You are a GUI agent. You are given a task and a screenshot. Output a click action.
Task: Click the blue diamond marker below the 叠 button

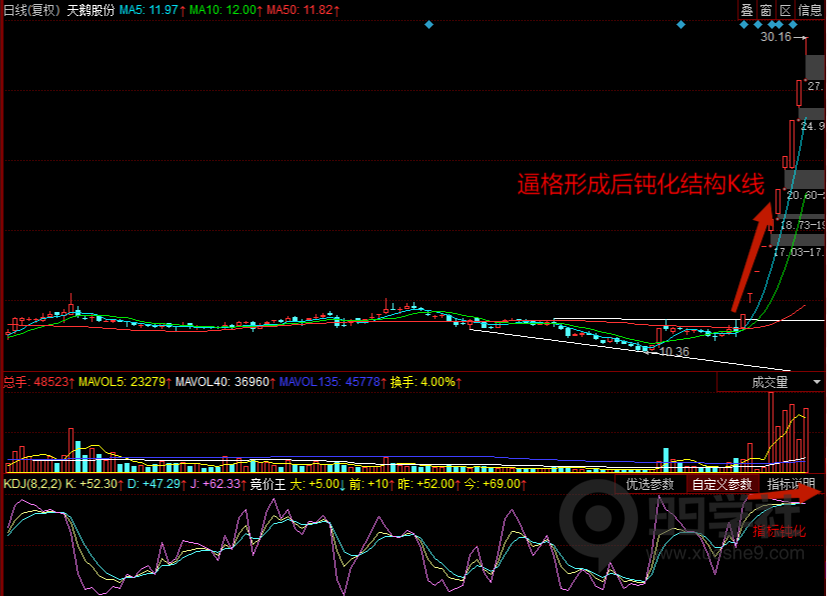tap(745, 24)
